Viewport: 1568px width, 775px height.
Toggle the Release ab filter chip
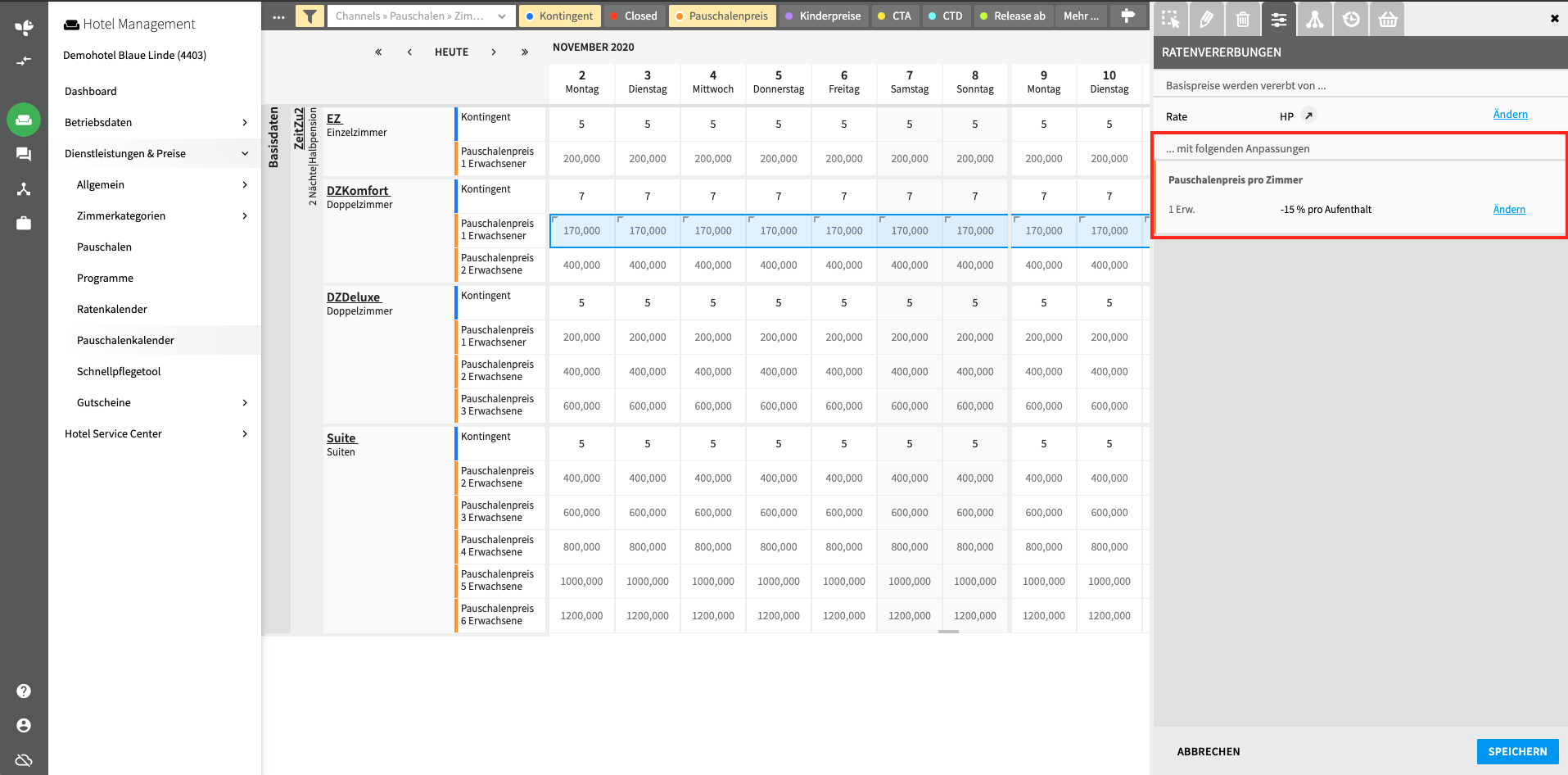click(1013, 16)
